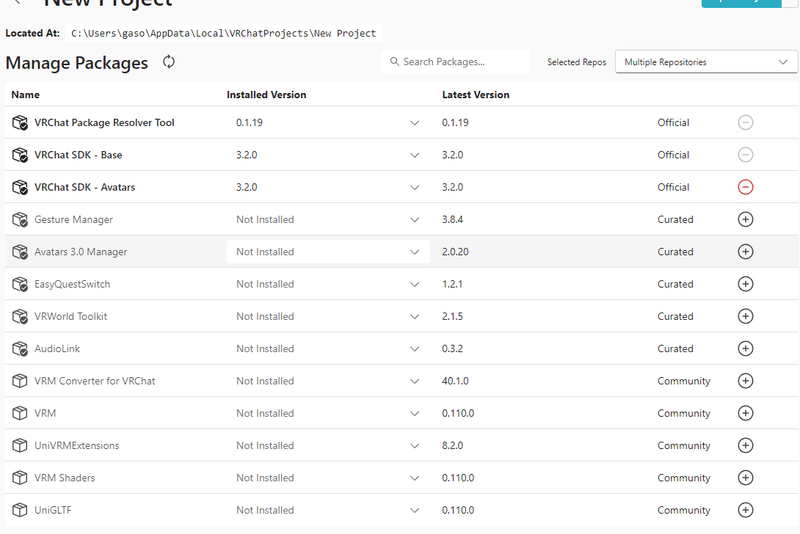This screenshot has height=534, width=800.
Task: Click the Manage Packages heading
Action: pos(77,63)
